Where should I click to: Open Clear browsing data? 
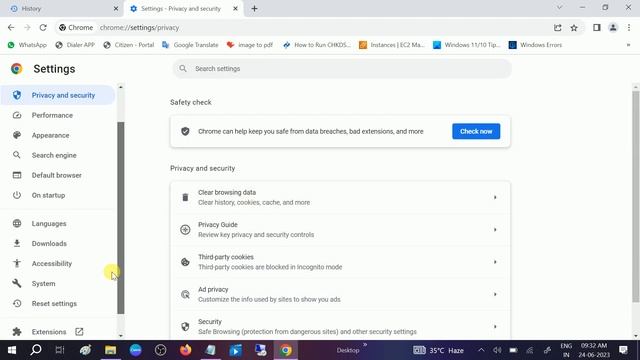coord(340,197)
